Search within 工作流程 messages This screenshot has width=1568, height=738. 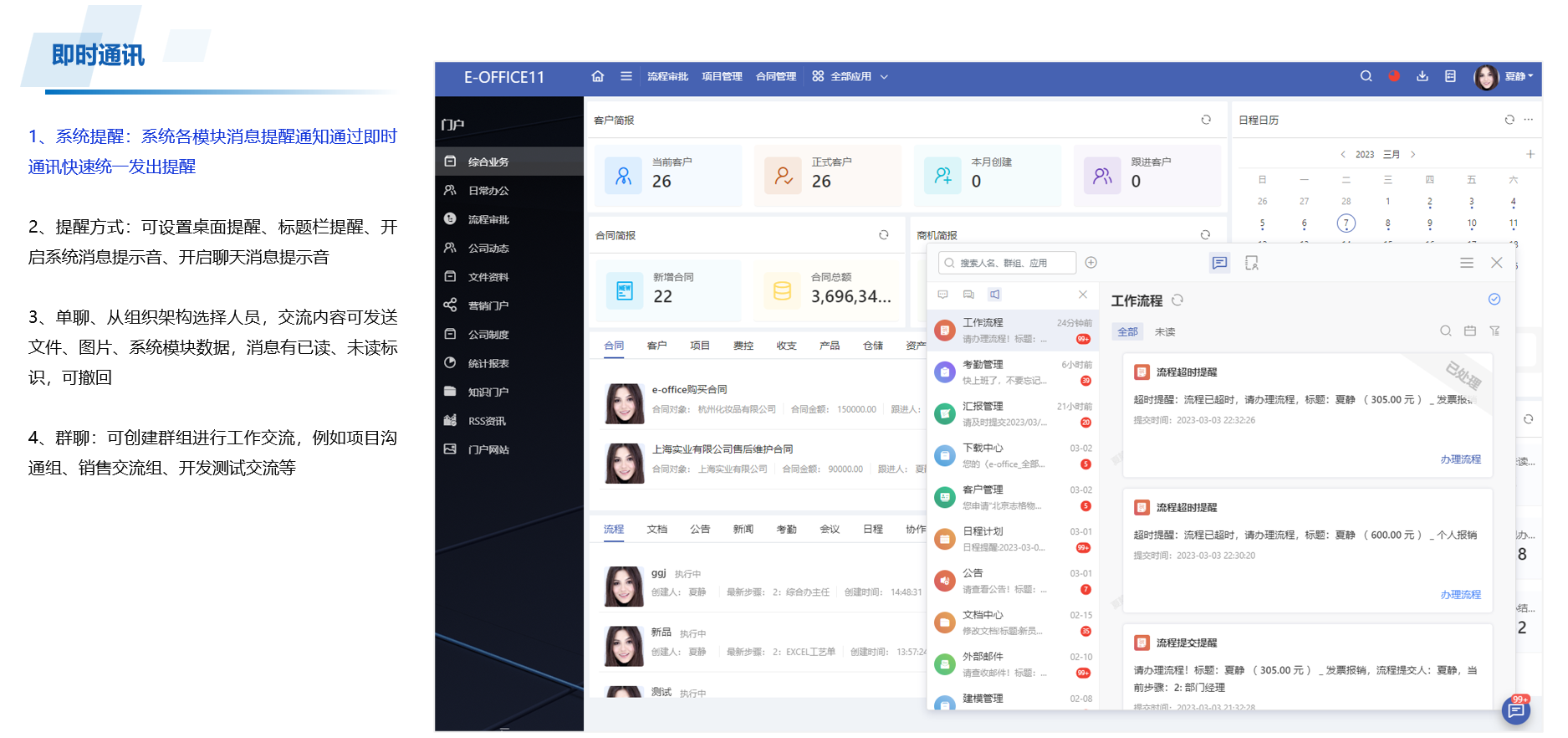click(1445, 331)
